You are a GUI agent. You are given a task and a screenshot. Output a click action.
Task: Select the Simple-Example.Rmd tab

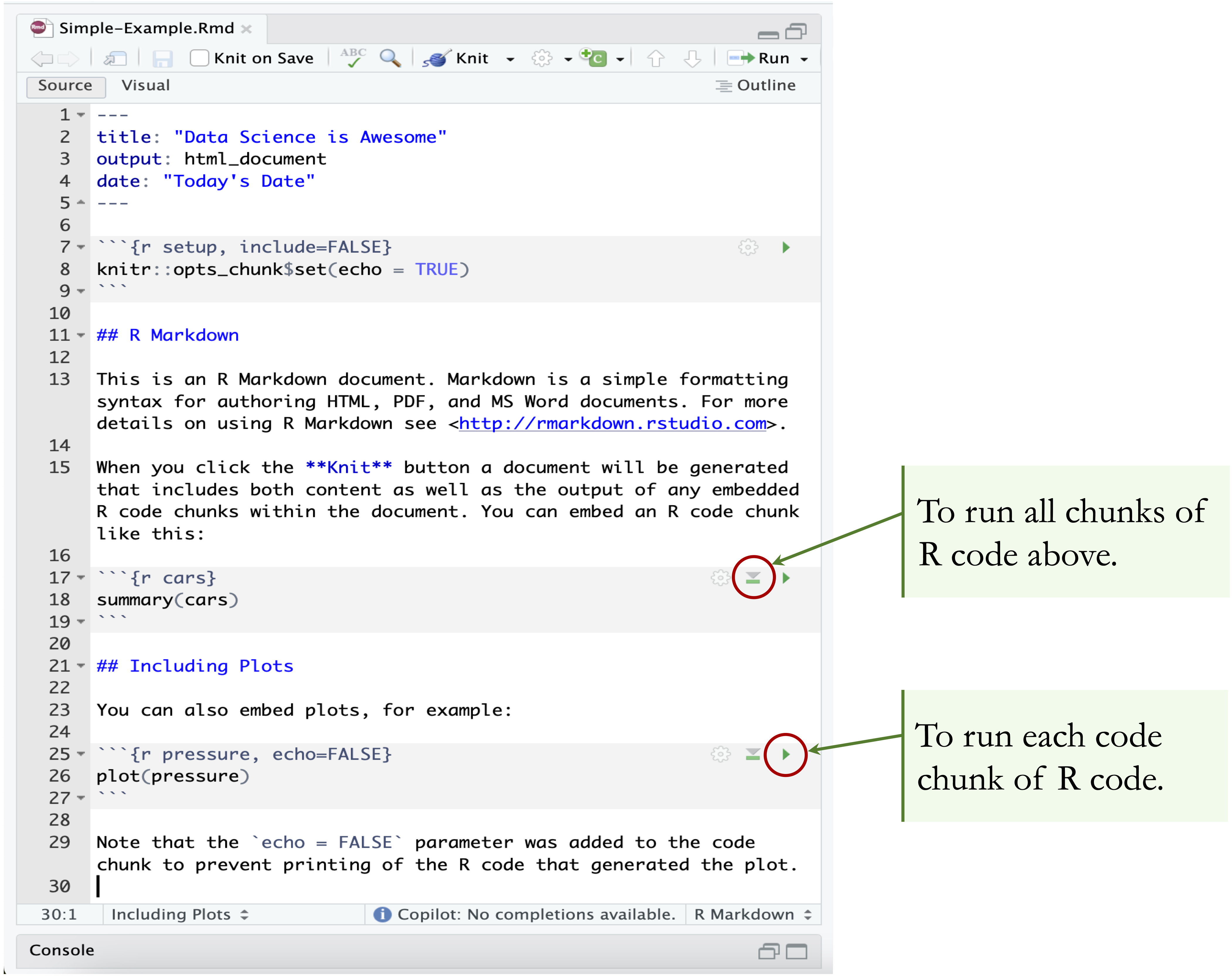point(146,28)
